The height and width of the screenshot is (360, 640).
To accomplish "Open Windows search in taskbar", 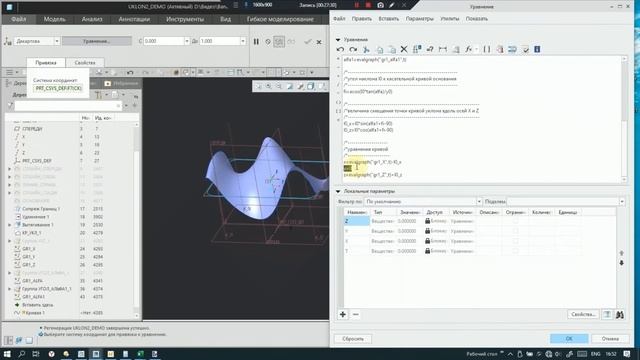I will coord(22,354).
